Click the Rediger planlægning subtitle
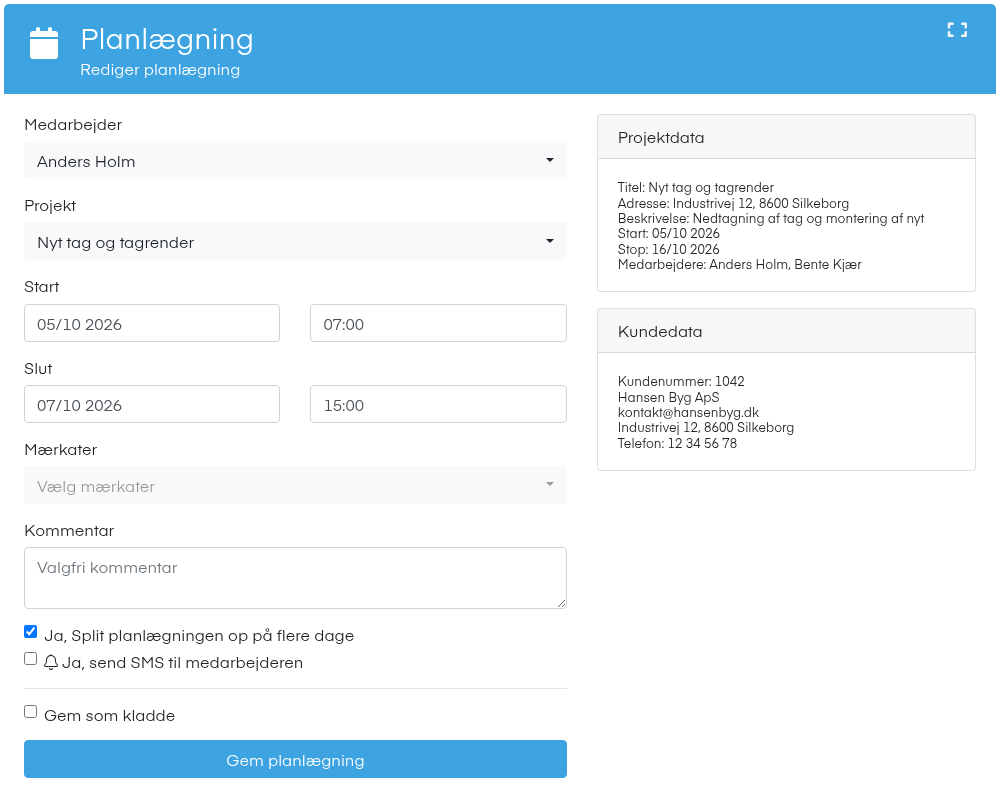The height and width of the screenshot is (802, 1000). pos(160,69)
